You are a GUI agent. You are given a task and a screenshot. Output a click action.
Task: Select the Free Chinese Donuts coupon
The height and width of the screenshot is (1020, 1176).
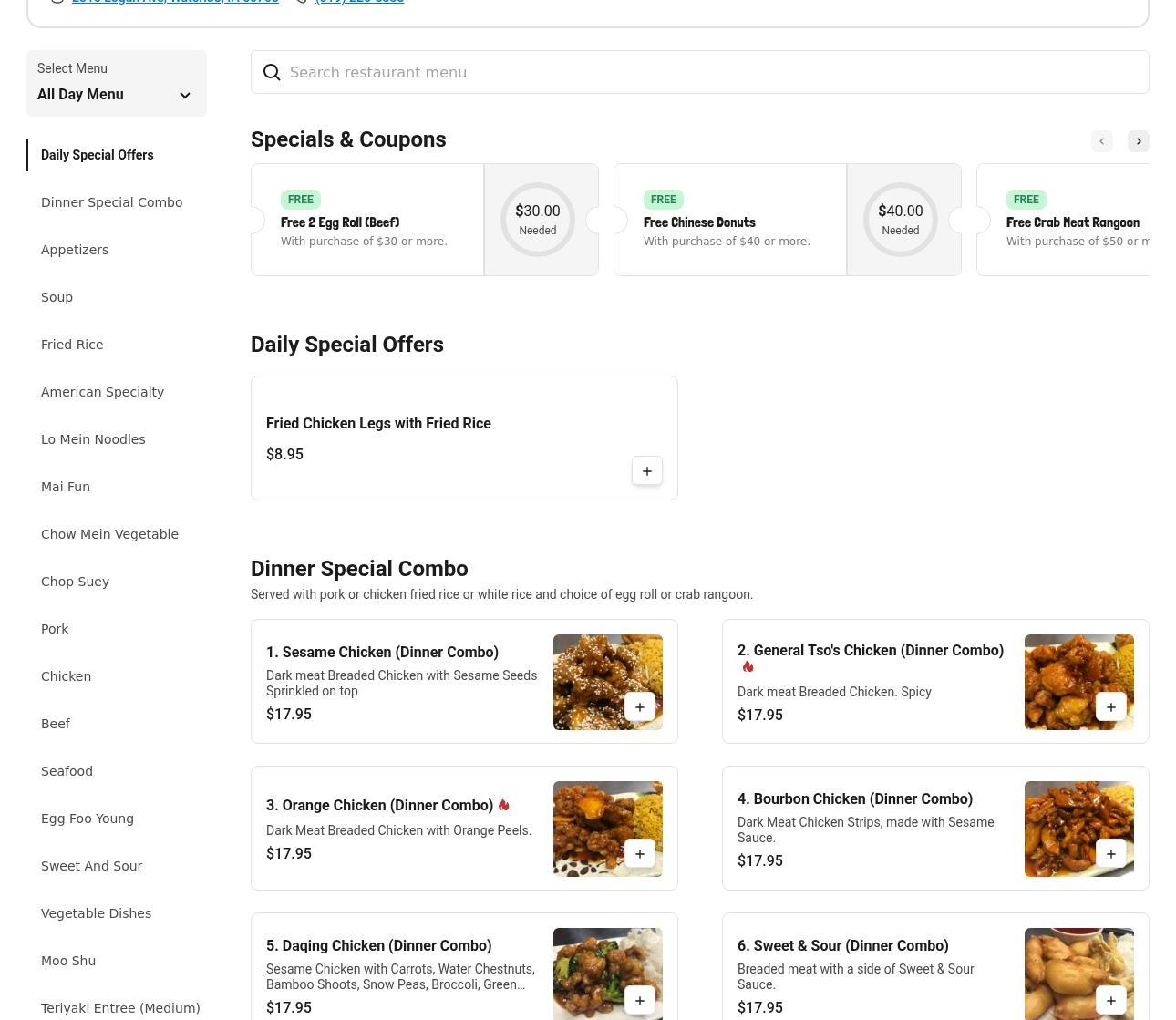[729, 220]
